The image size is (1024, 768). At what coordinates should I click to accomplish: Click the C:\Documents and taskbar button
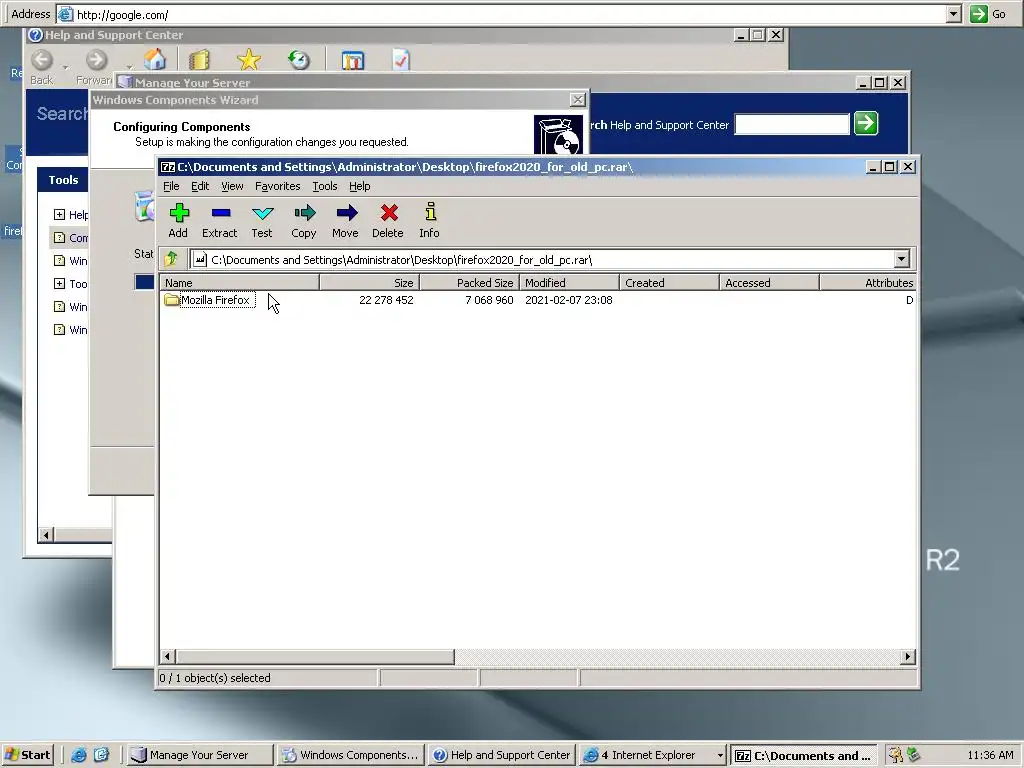point(804,755)
